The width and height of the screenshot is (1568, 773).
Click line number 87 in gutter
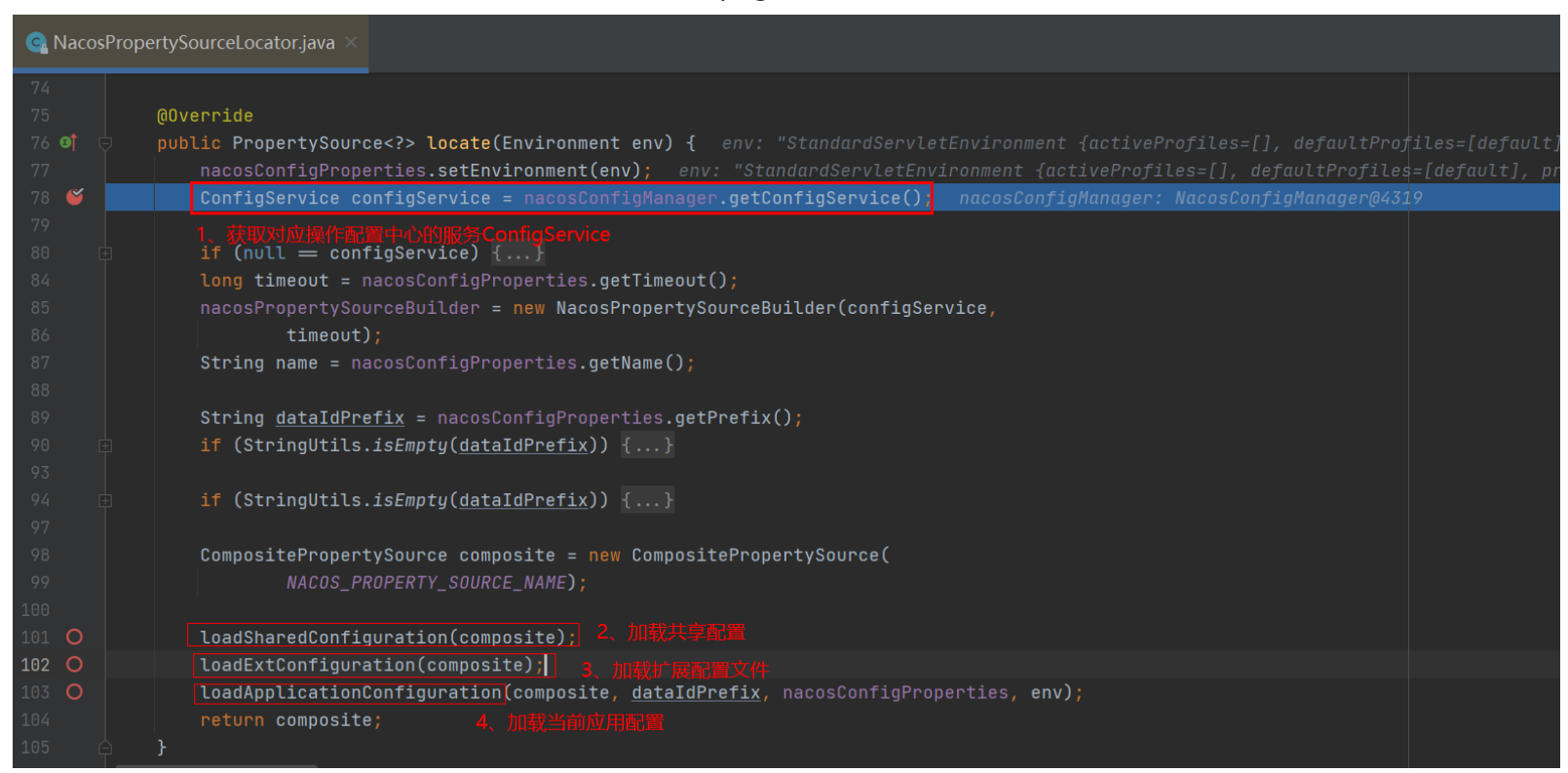[40, 363]
